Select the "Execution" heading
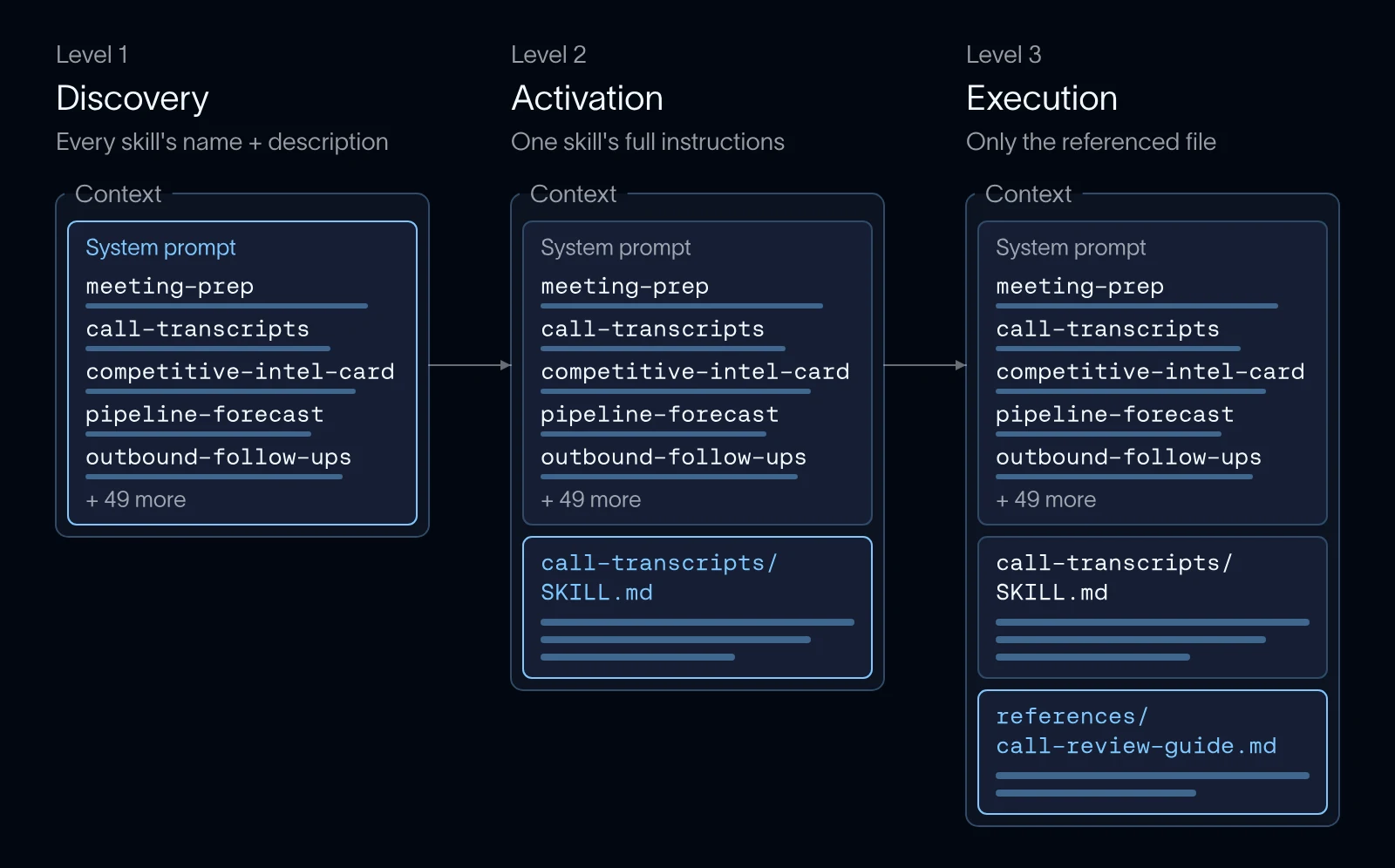 pyautogui.click(x=1042, y=98)
